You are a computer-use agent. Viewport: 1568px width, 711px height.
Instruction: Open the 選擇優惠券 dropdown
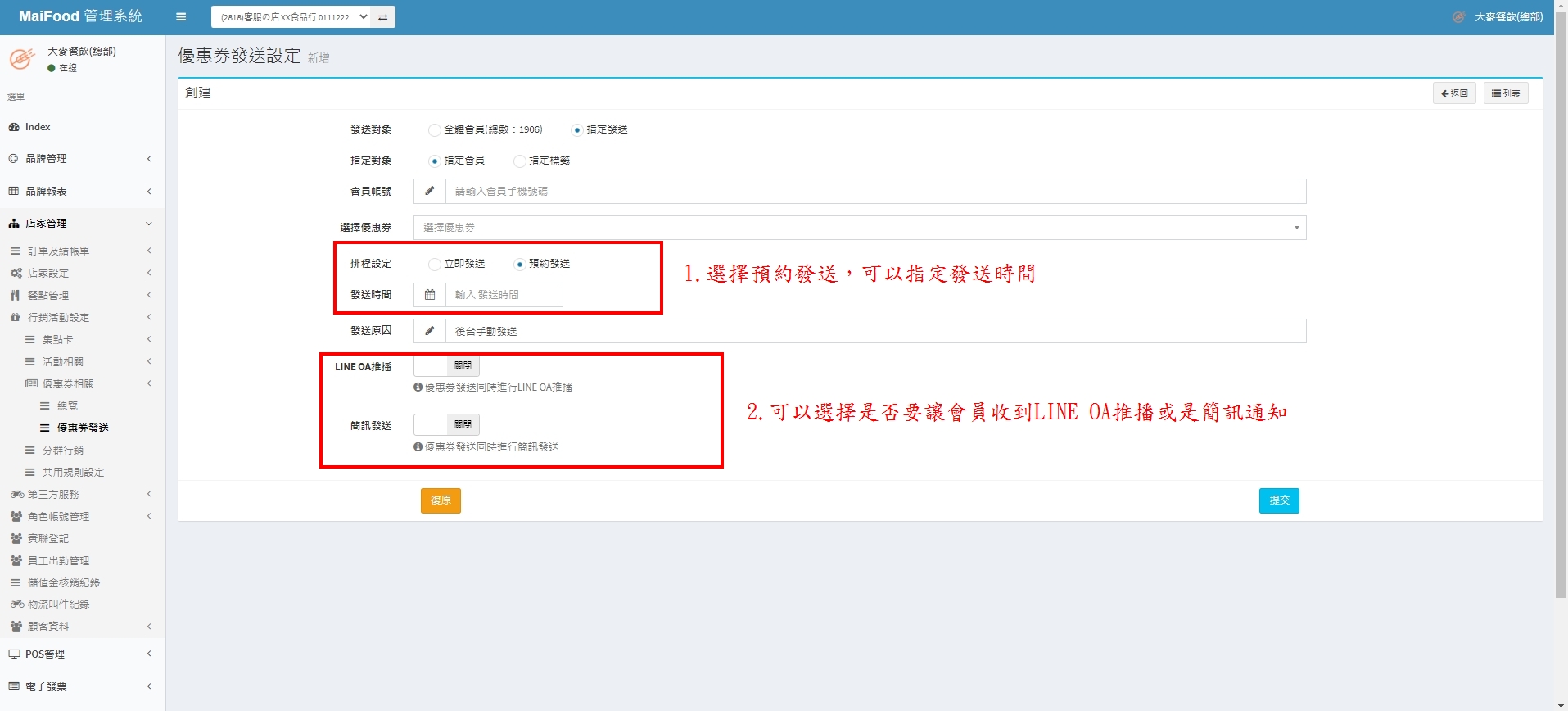pos(859,228)
